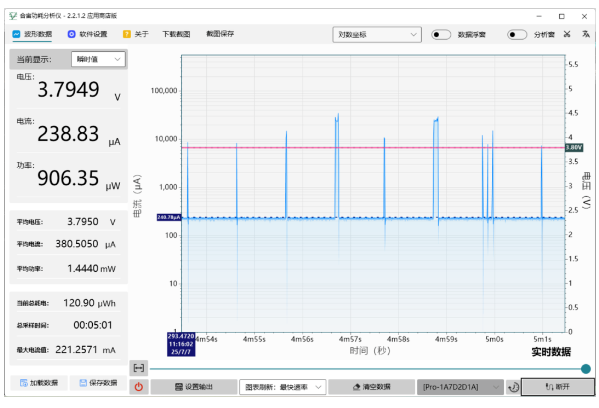Click the refresh history clock icon
599x408 pixels.
[x=513, y=387]
